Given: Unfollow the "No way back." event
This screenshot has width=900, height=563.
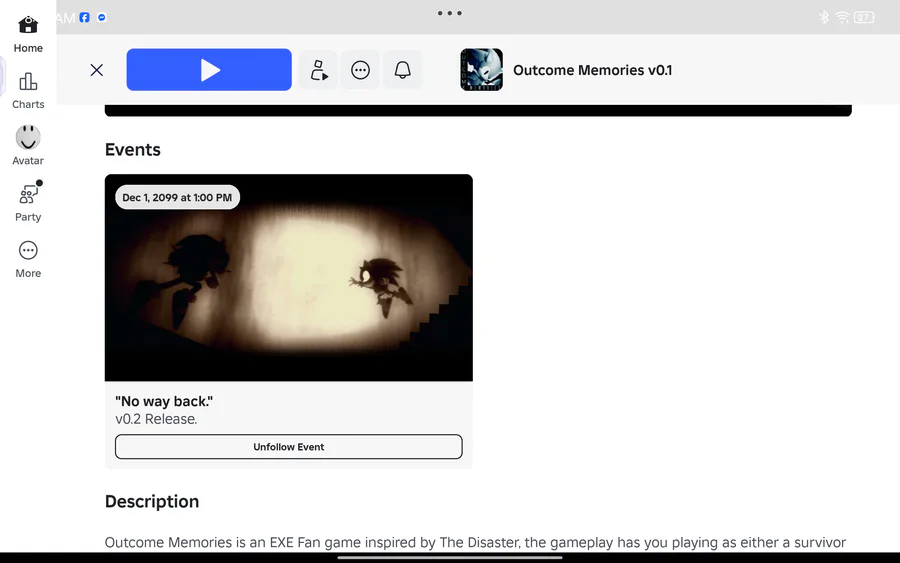Looking at the screenshot, I should click(x=289, y=446).
